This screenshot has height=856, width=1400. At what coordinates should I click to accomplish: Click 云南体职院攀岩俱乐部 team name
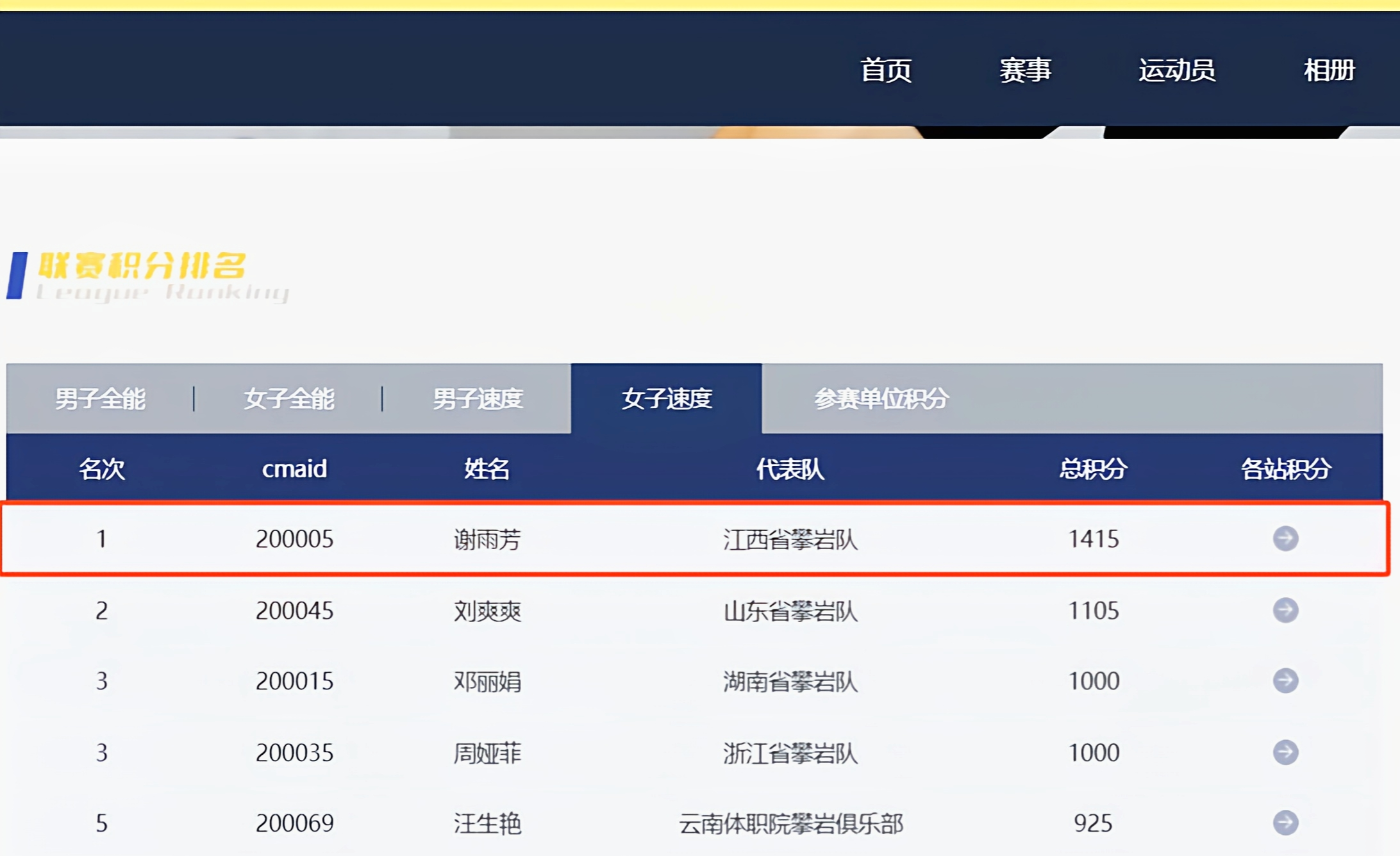790,824
